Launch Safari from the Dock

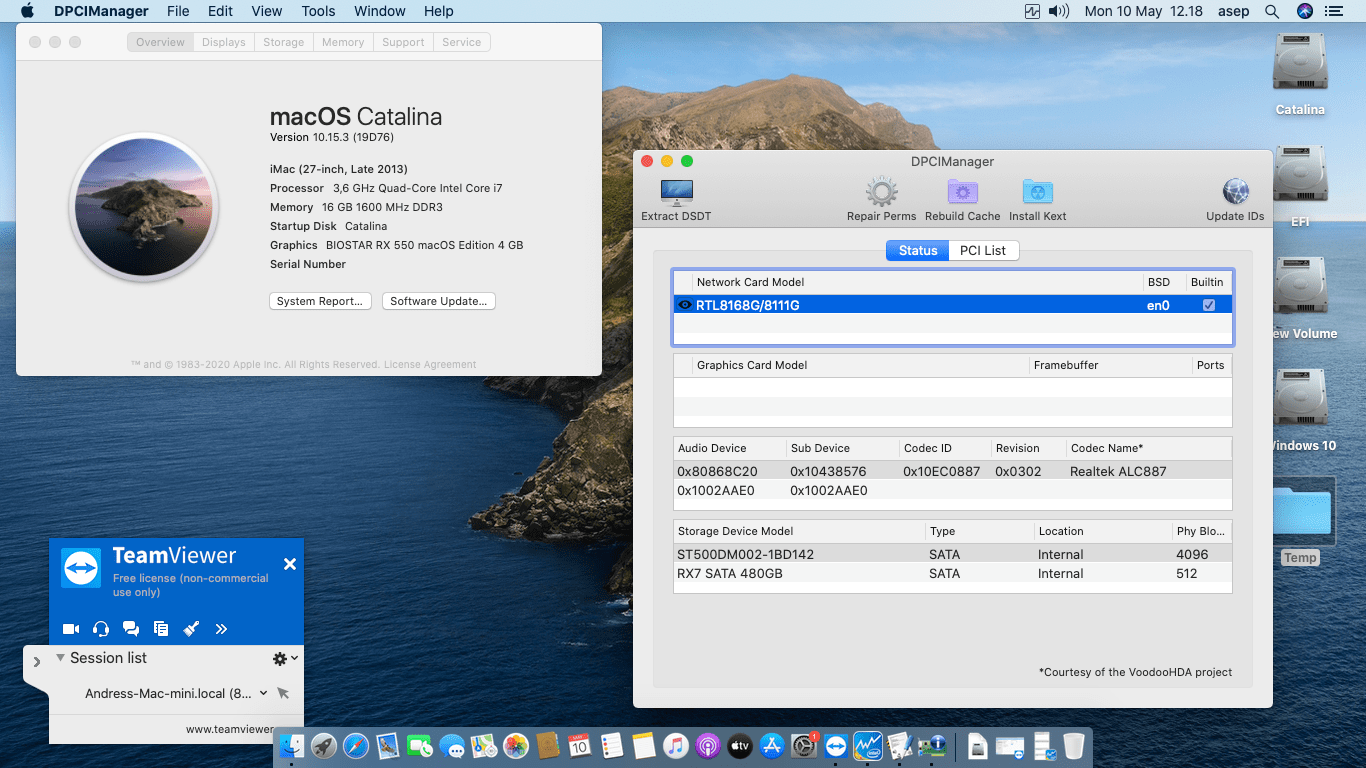tap(356, 745)
